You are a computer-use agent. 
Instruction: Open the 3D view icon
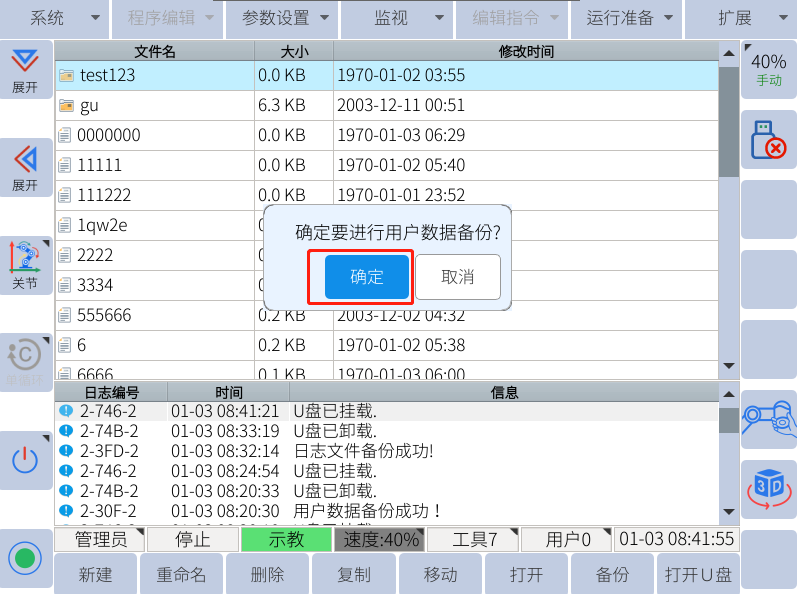(768, 488)
